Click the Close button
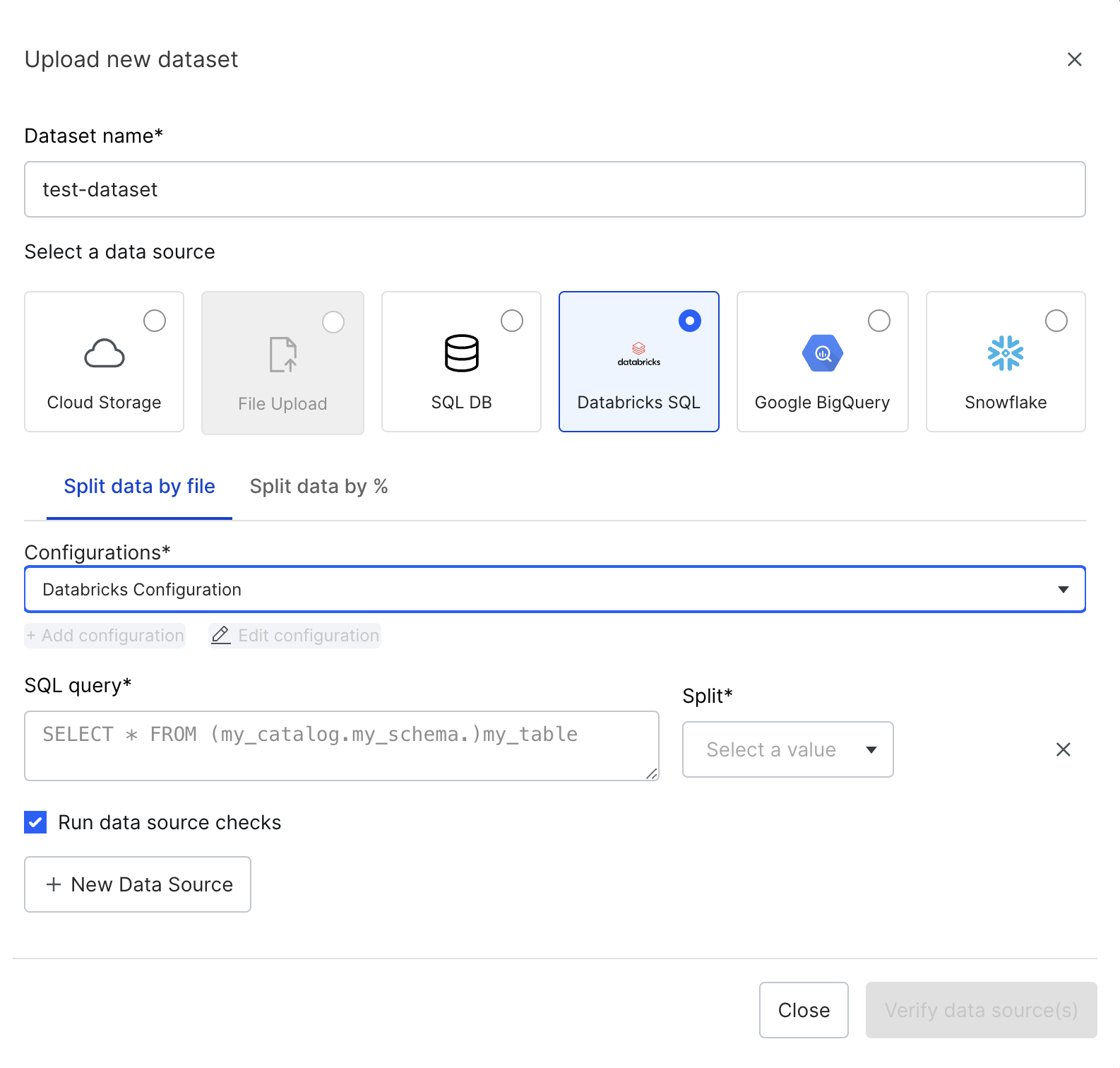Image resolution: width=1120 pixels, height=1068 pixels. pyautogui.click(x=804, y=1010)
